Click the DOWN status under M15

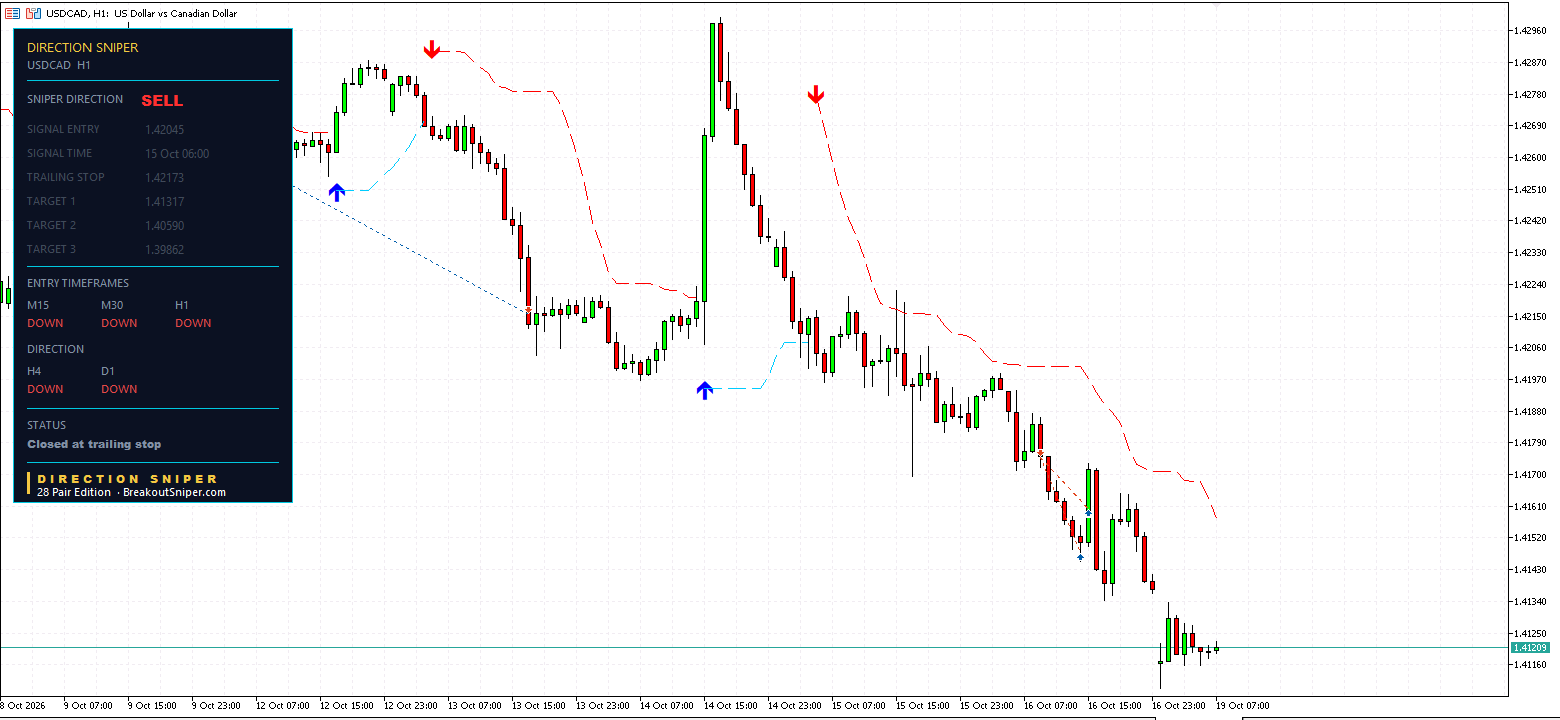tap(45, 323)
